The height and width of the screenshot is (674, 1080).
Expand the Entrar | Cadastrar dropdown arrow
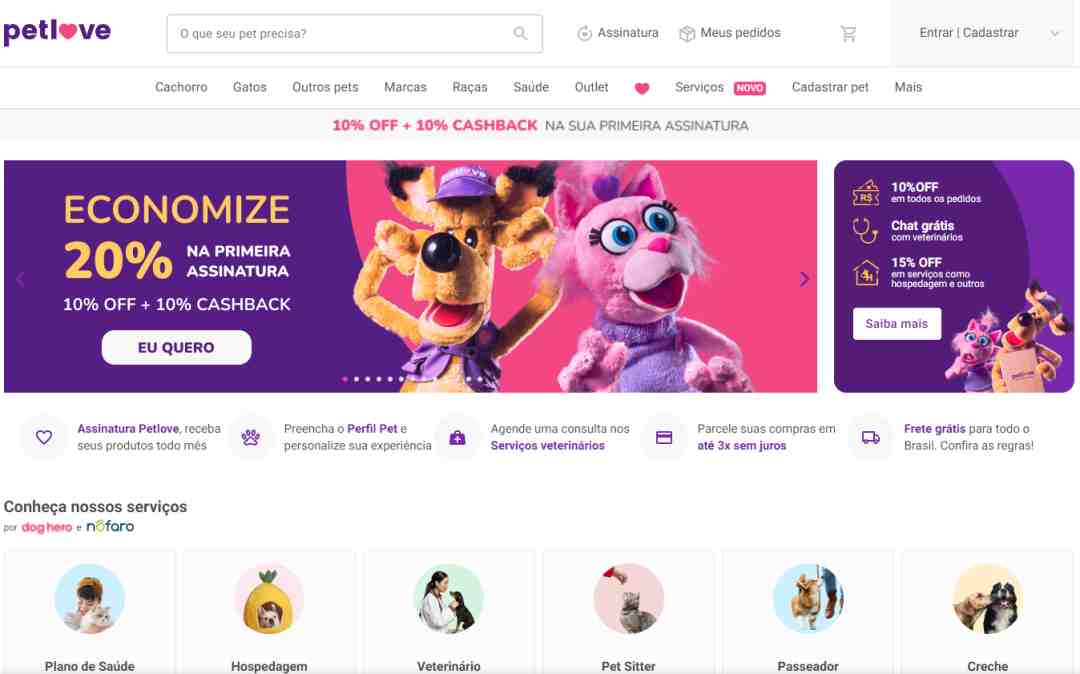pos(1055,33)
